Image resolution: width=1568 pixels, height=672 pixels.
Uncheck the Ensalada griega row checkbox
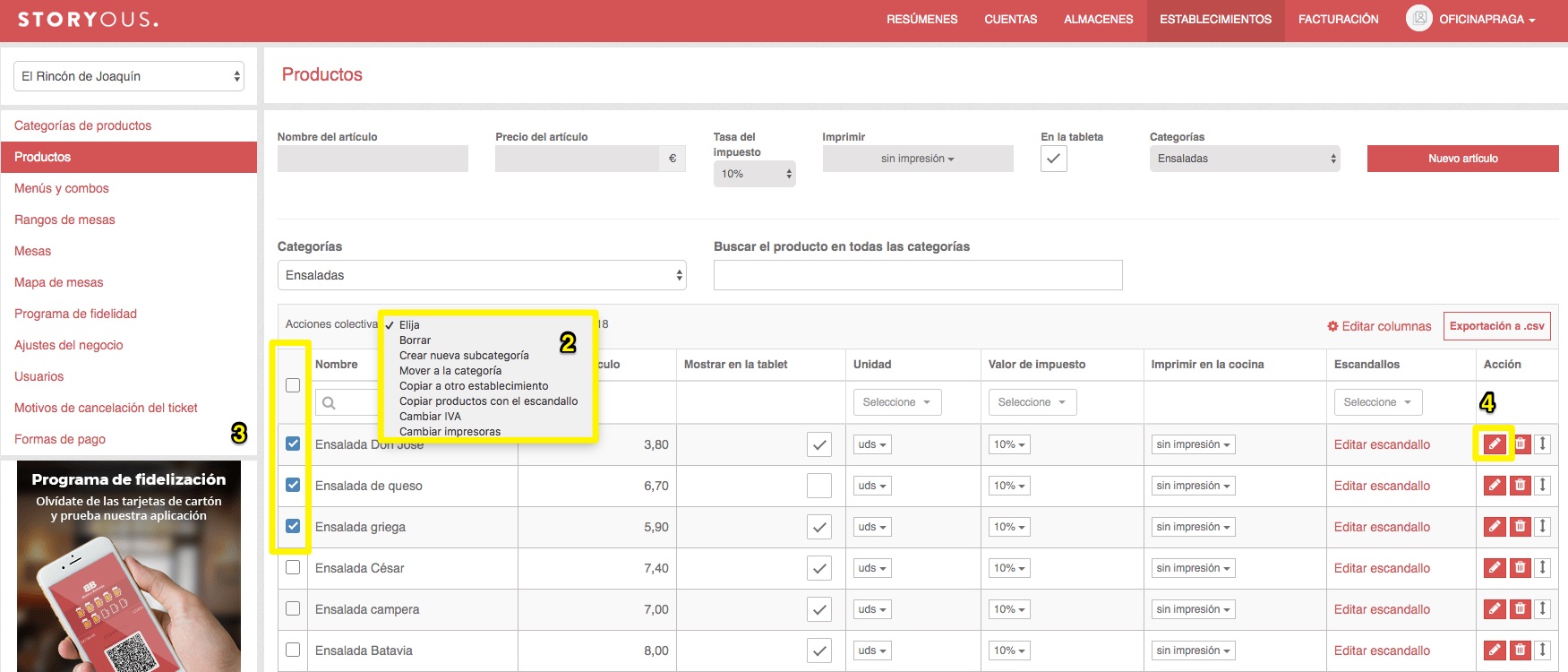point(293,526)
